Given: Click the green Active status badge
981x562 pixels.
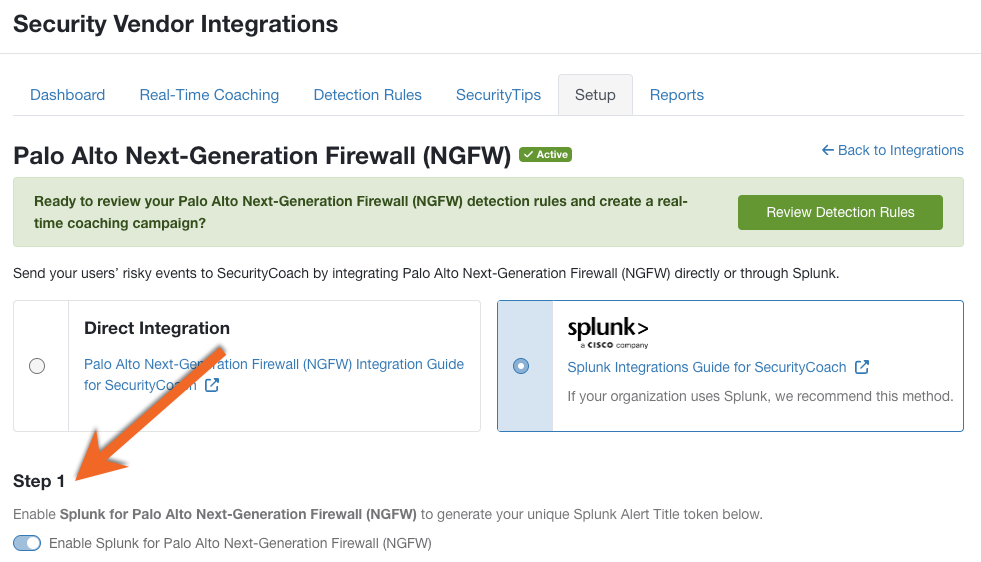Looking at the screenshot, I should (x=546, y=155).
